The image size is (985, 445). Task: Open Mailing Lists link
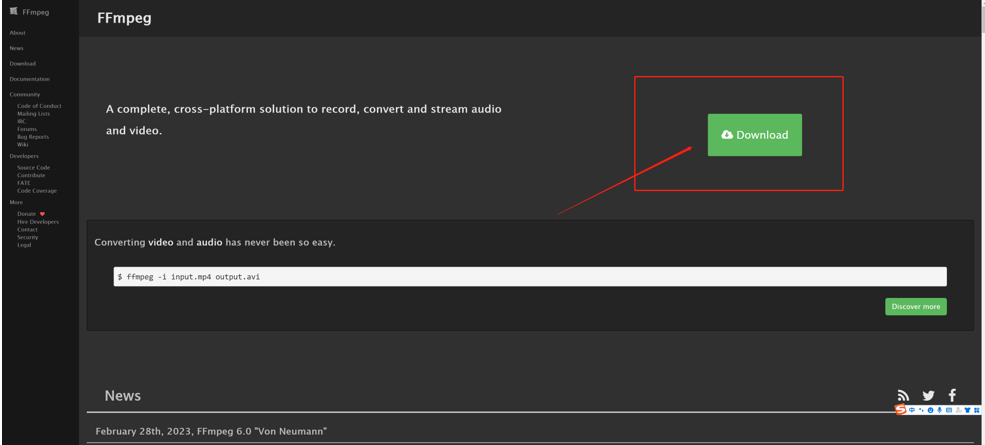click(33, 114)
